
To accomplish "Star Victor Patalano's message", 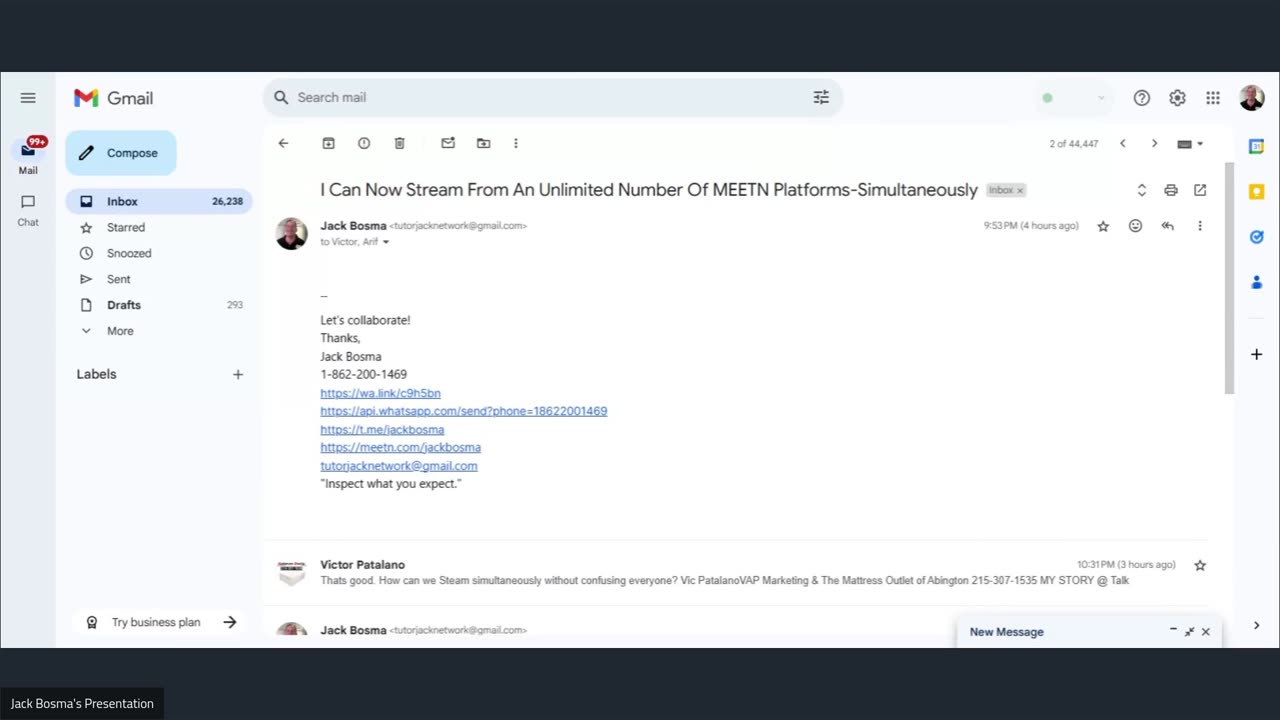I will [1200, 565].
